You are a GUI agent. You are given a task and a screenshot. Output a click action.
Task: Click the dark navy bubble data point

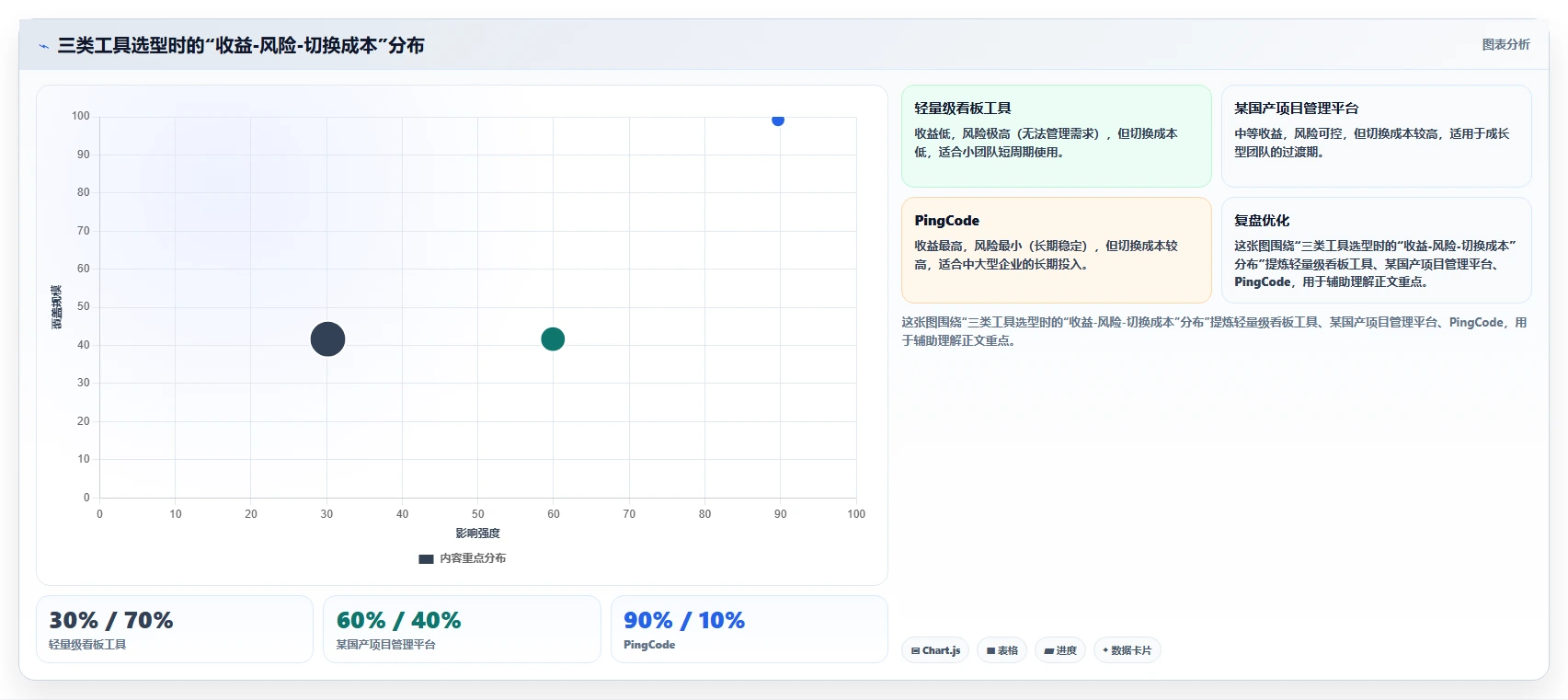pyautogui.click(x=327, y=339)
